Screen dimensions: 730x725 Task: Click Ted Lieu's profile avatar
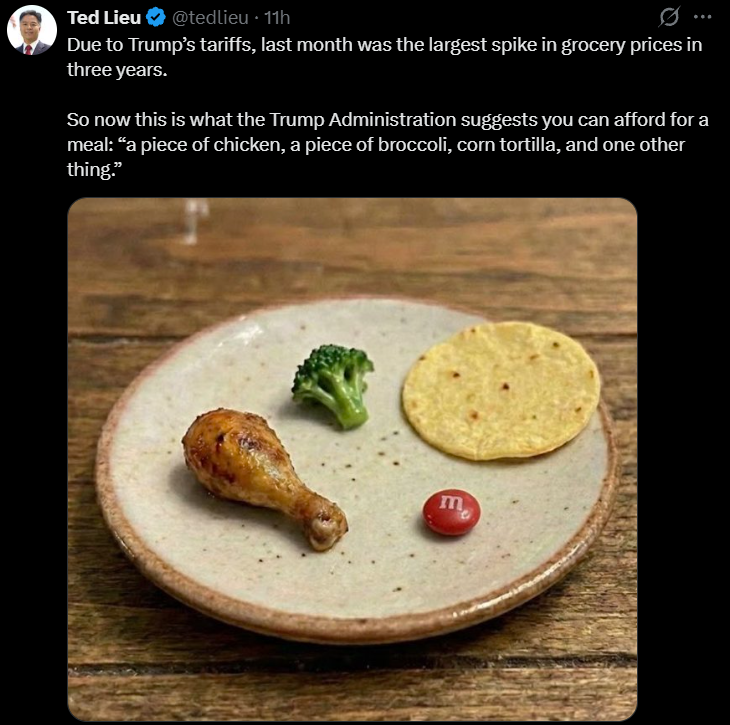tap(32, 29)
